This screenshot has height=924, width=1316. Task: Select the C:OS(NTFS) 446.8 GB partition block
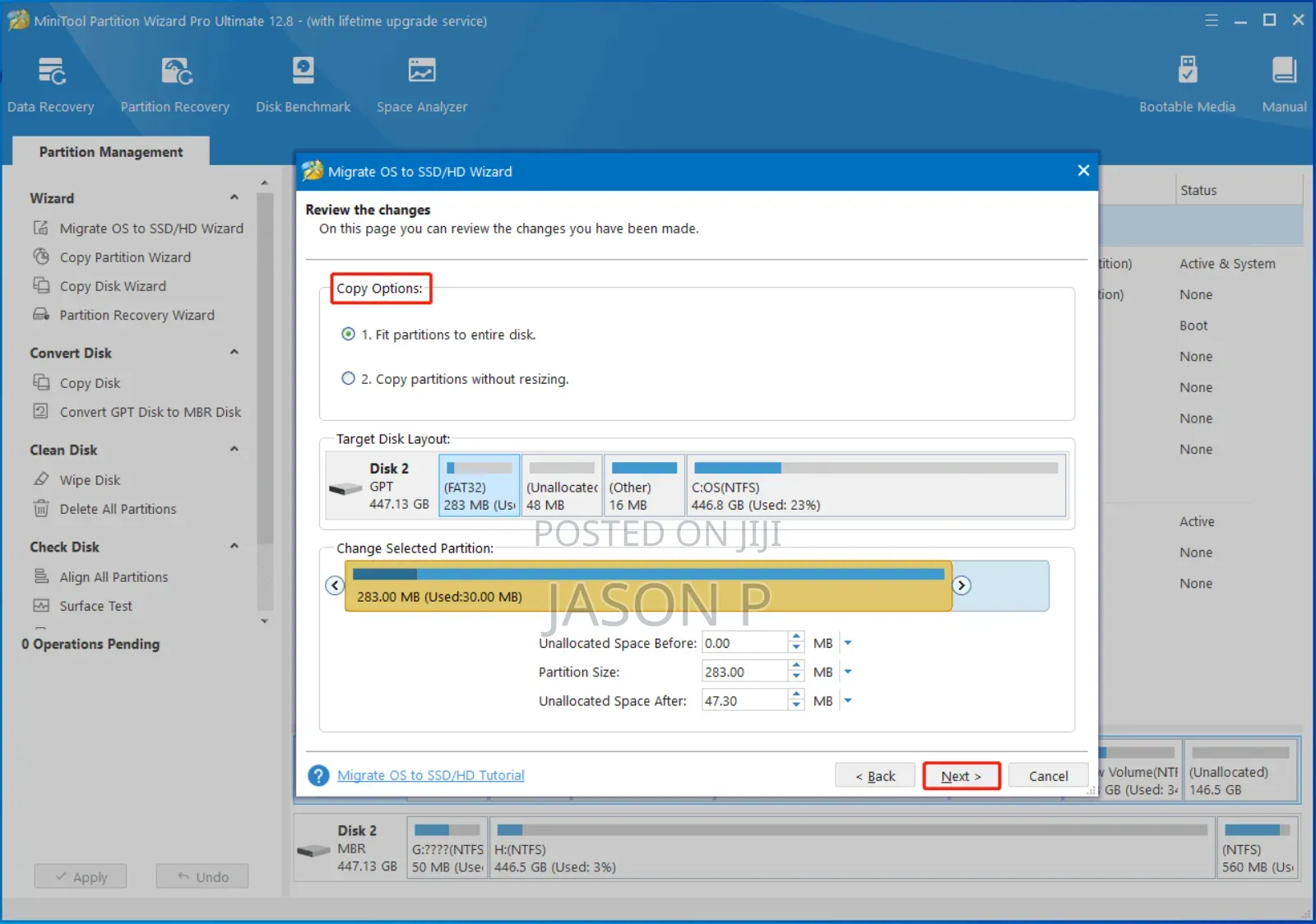click(876, 486)
